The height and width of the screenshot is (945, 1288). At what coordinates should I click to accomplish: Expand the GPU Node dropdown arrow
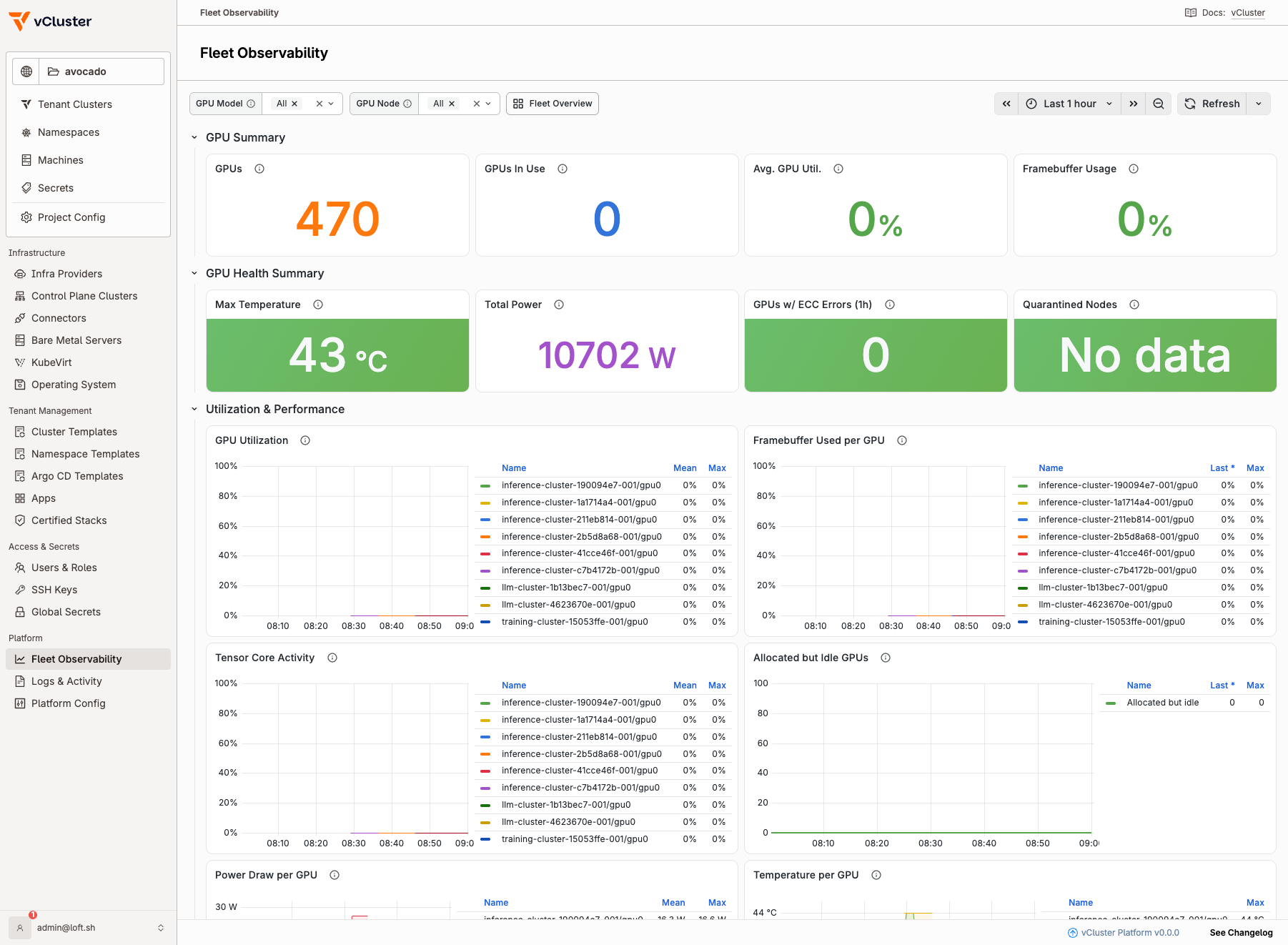click(488, 104)
